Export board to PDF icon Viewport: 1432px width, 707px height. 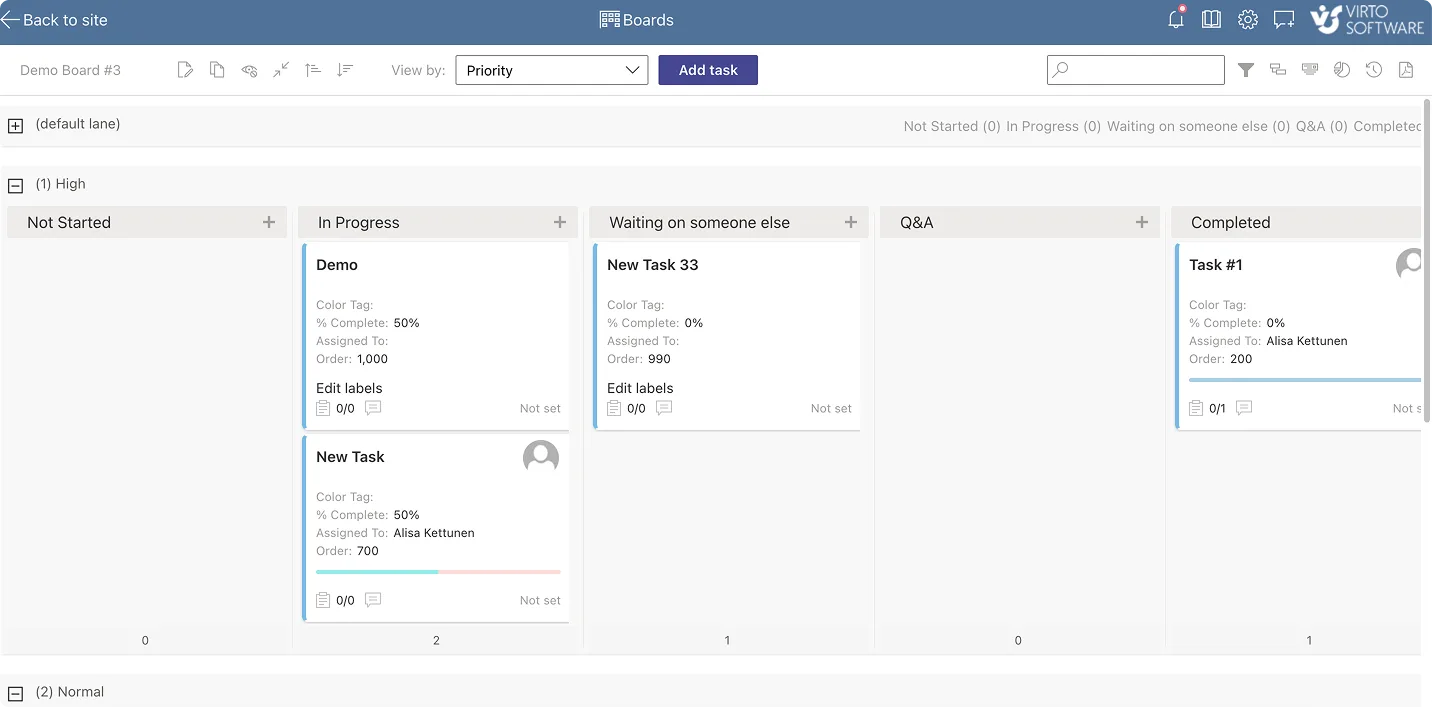(1406, 70)
